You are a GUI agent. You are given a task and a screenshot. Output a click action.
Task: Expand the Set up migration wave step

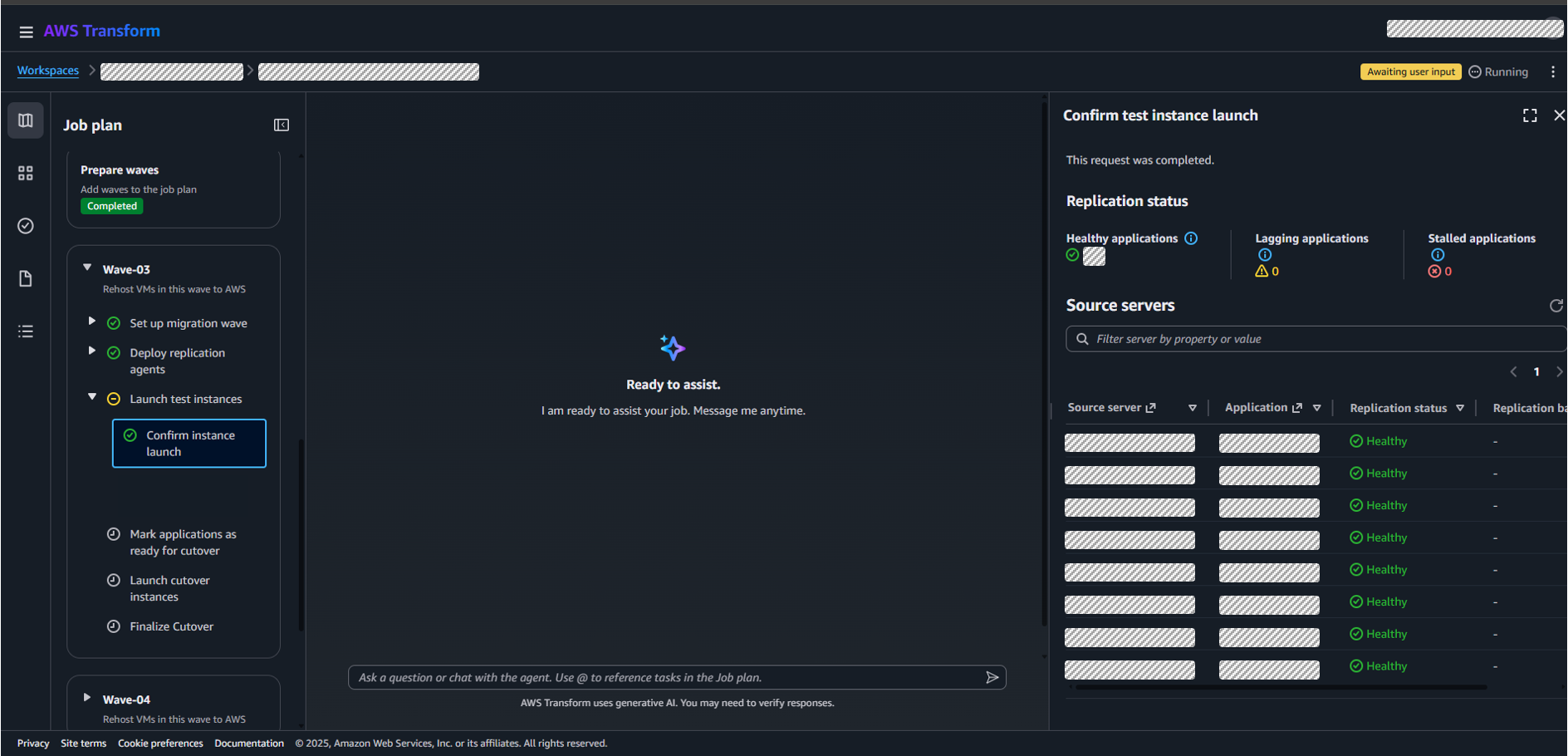pos(92,321)
